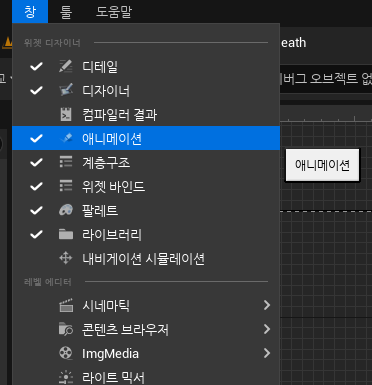Select the 팔레트 menu label
372x385 pixels.
pyautogui.click(x=100, y=211)
